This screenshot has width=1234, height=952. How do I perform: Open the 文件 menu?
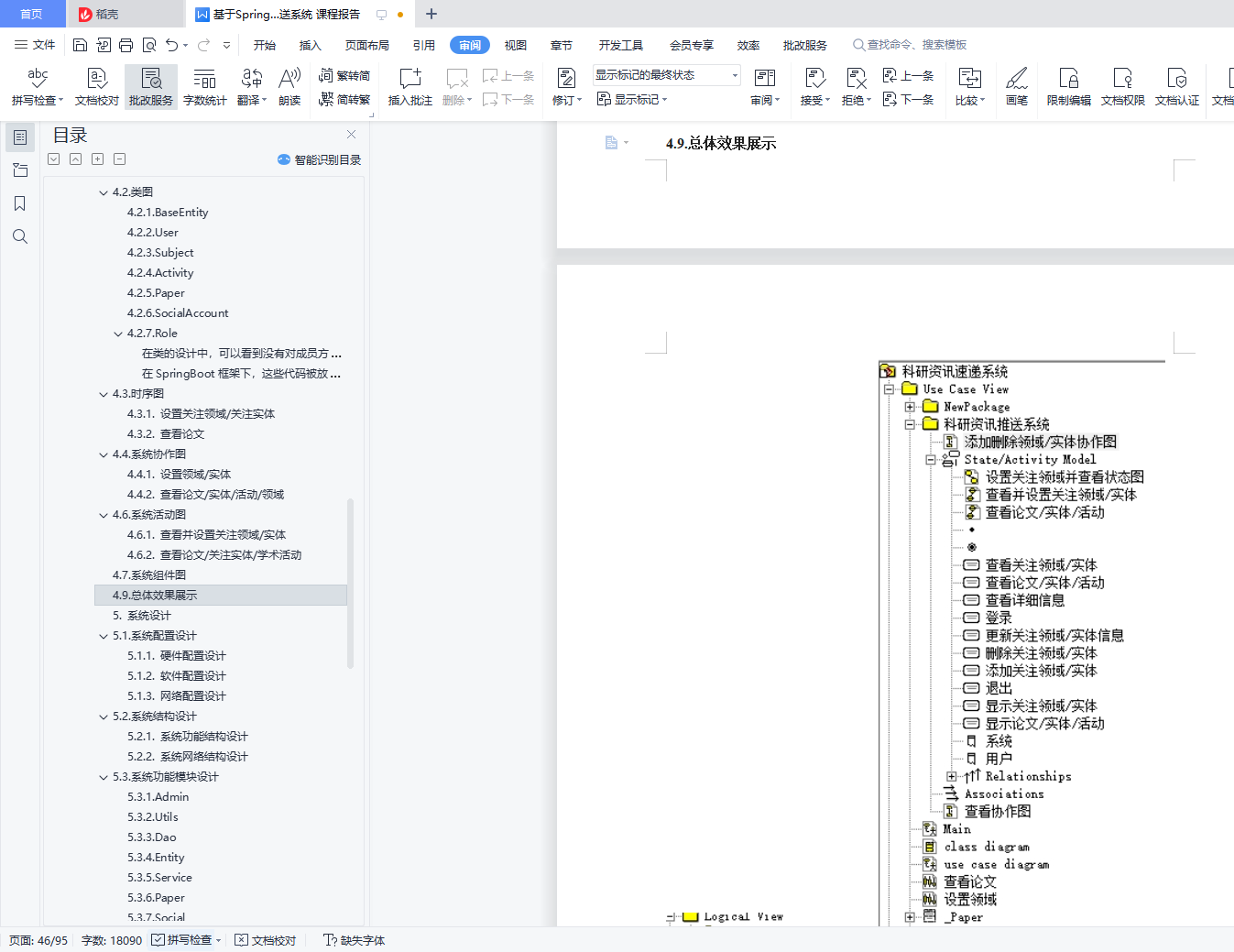click(x=35, y=45)
